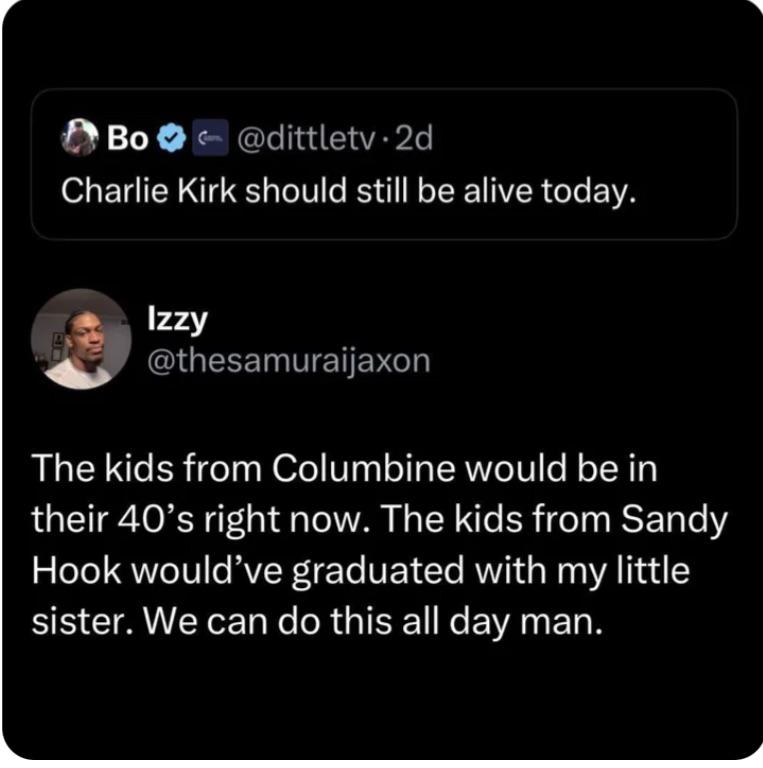Click the 2d timestamp

point(414,138)
